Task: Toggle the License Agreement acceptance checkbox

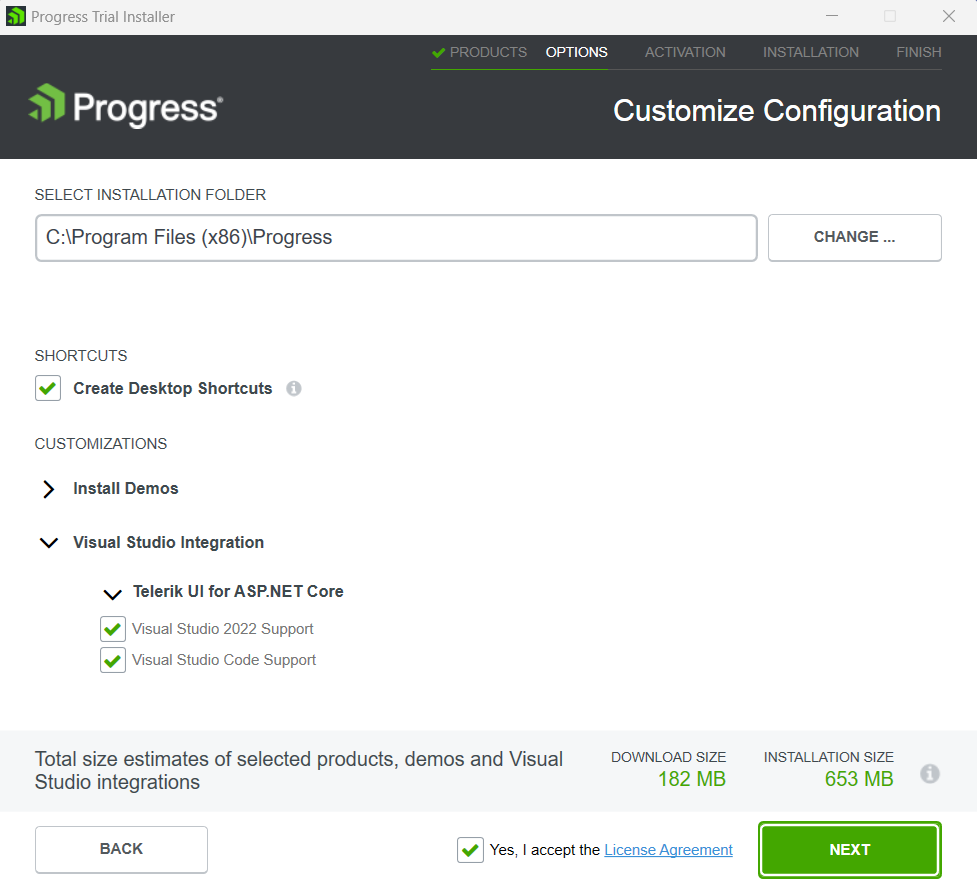Action: 470,850
